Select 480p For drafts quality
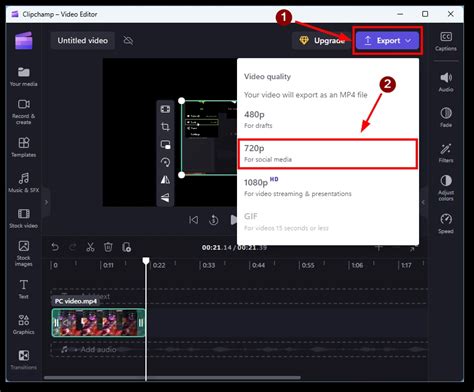The height and width of the screenshot is (392, 474). coord(328,120)
